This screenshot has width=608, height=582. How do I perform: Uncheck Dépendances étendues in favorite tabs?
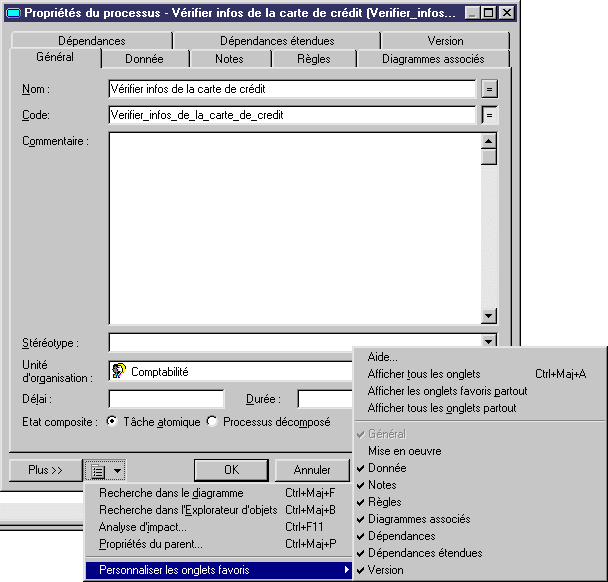[424, 553]
